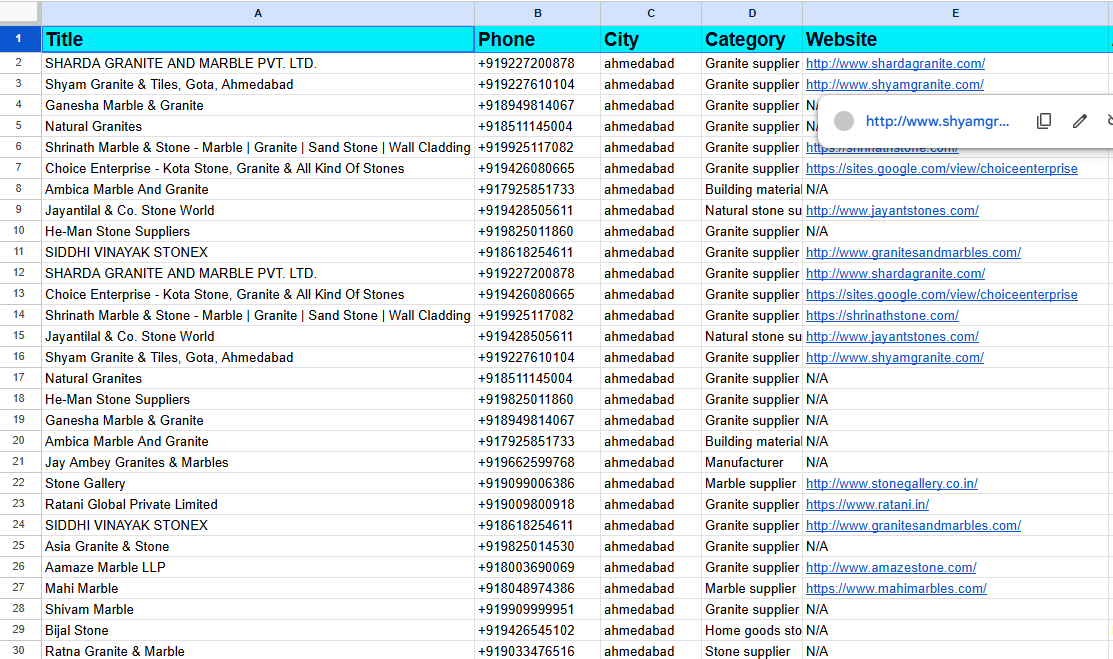Select column B header

click(x=537, y=13)
